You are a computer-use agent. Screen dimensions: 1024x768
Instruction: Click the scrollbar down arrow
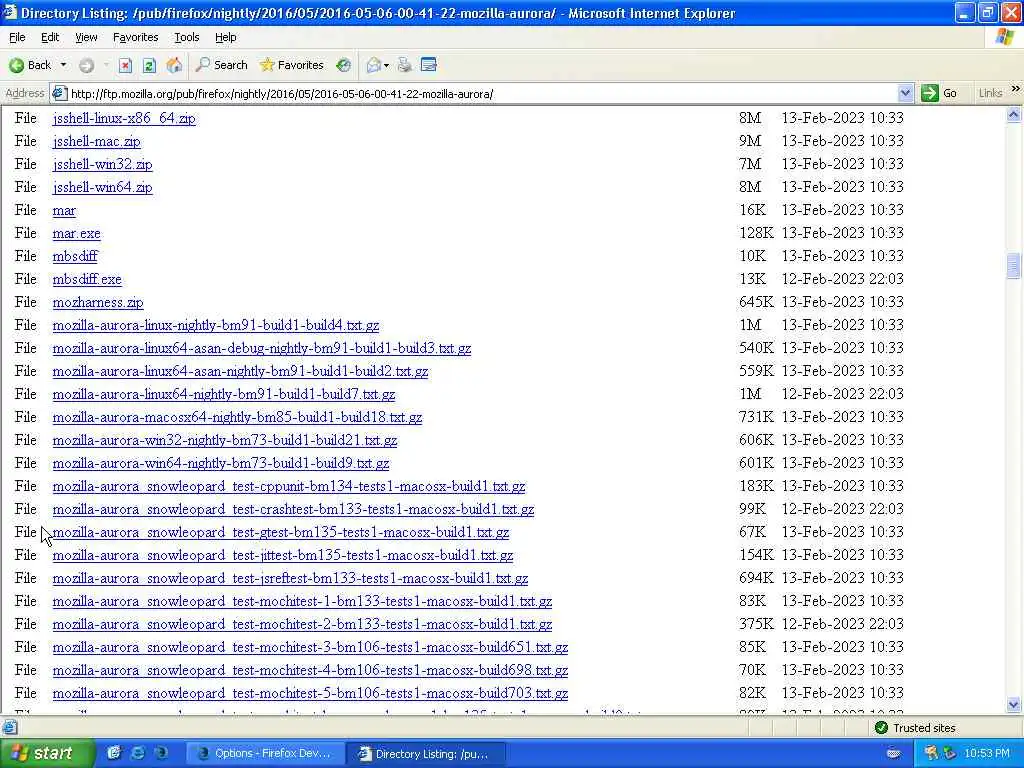tap(1014, 705)
